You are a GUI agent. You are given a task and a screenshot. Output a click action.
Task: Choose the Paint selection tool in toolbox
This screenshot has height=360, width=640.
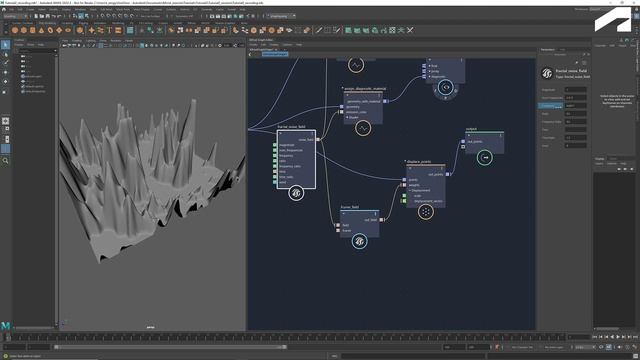(5, 63)
